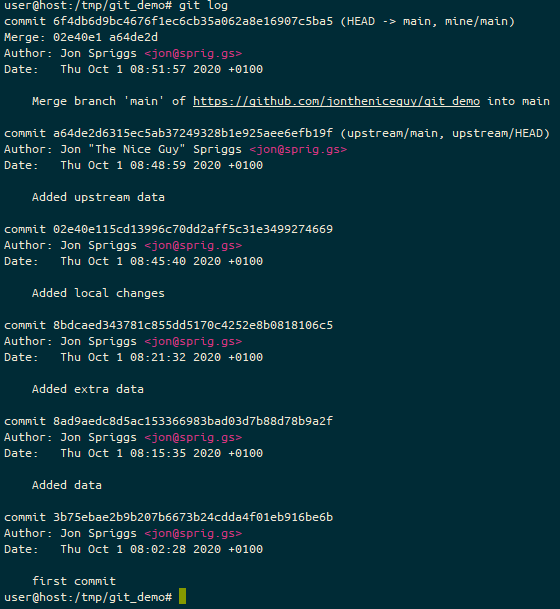This screenshot has width=560, height=609.
Task: Click commit hash 6f4db6d9bc4676f1ec6cb35a062a8e16907c5ba5
Action: click(x=193, y=21)
